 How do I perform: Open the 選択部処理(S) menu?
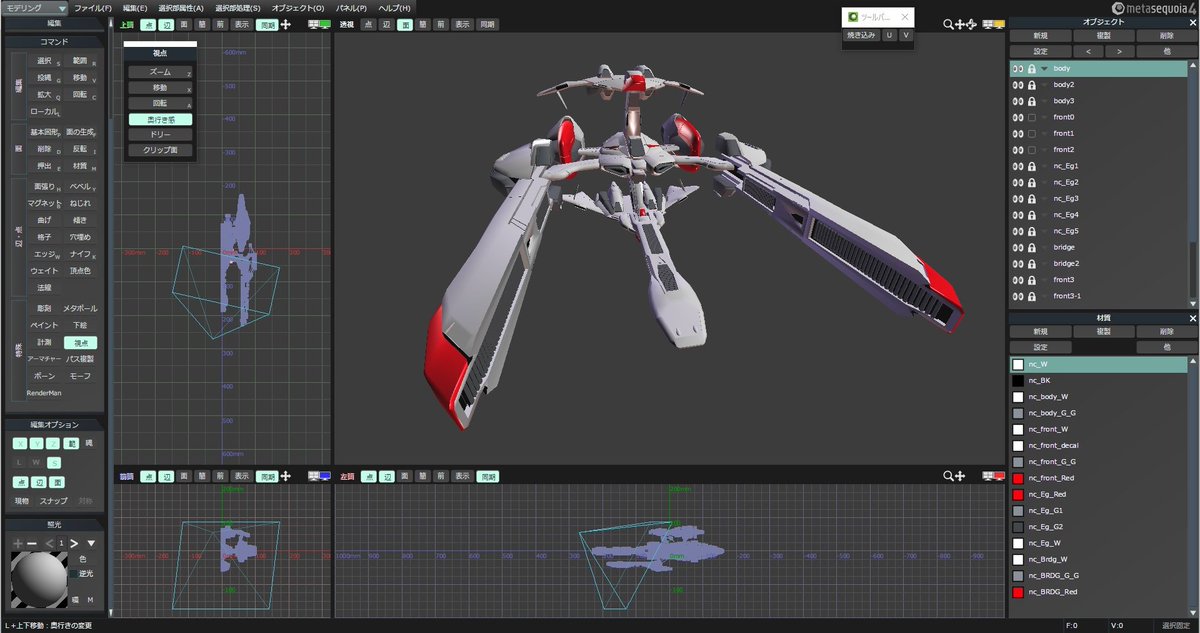pos(238,8)
